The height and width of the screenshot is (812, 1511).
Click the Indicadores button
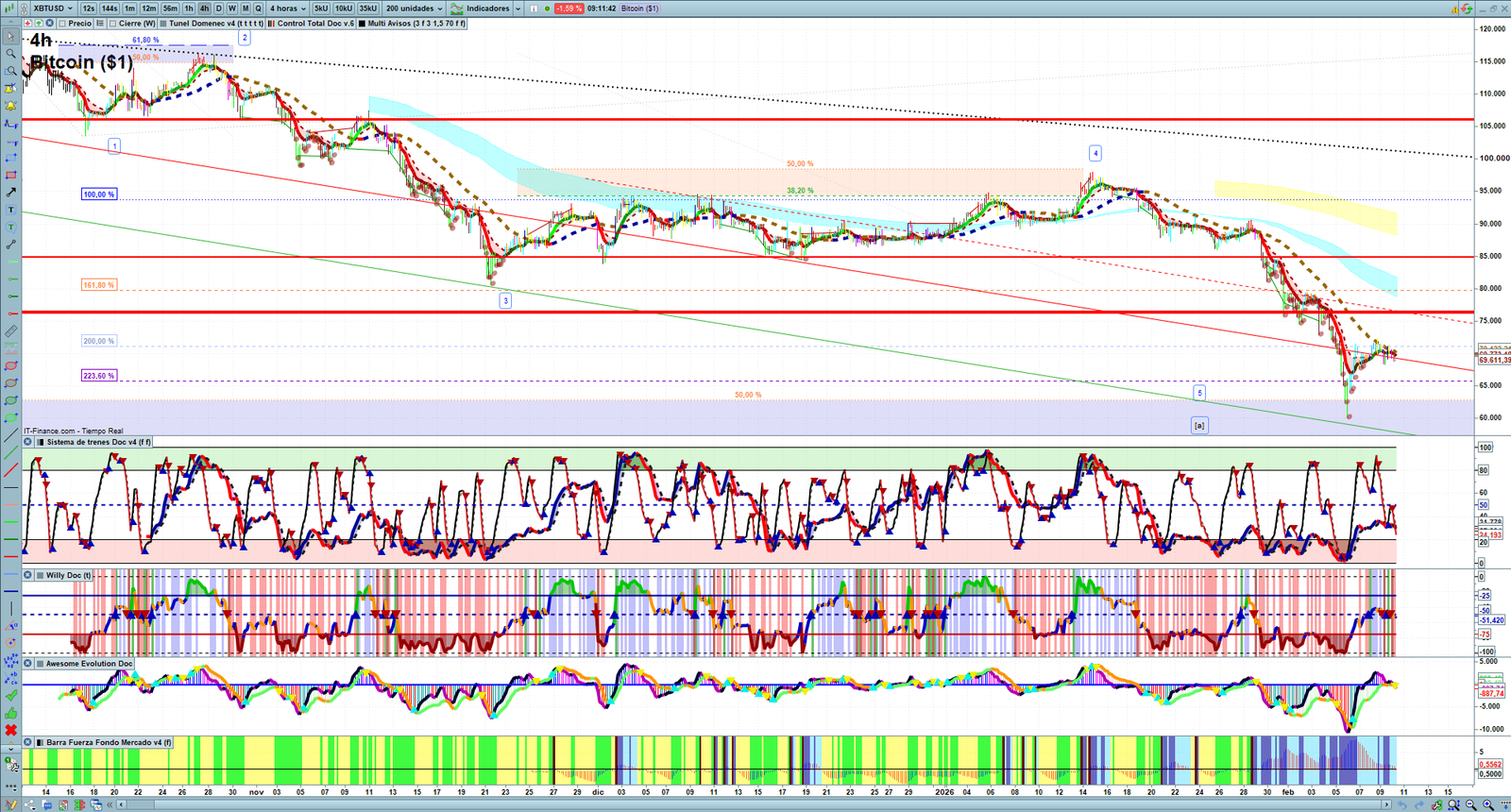[x=481, y=8]
